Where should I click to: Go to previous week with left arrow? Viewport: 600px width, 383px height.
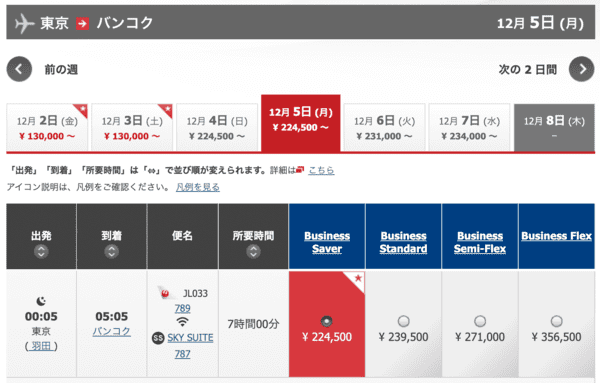click(19, 69)
